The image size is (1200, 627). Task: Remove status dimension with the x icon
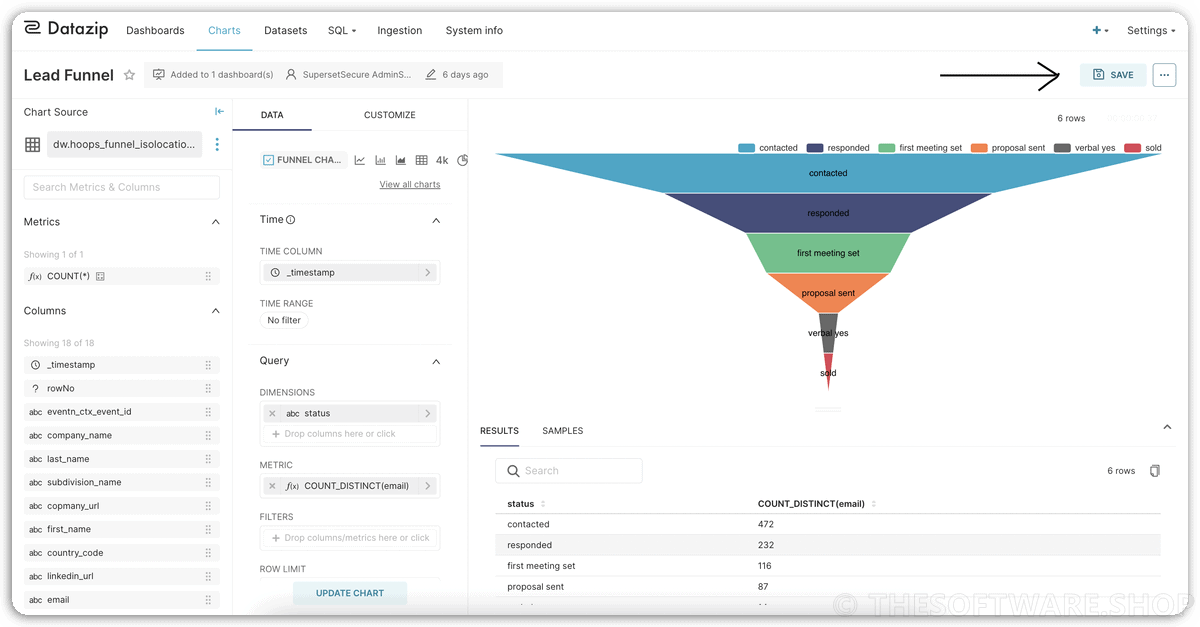click(272, 413)
